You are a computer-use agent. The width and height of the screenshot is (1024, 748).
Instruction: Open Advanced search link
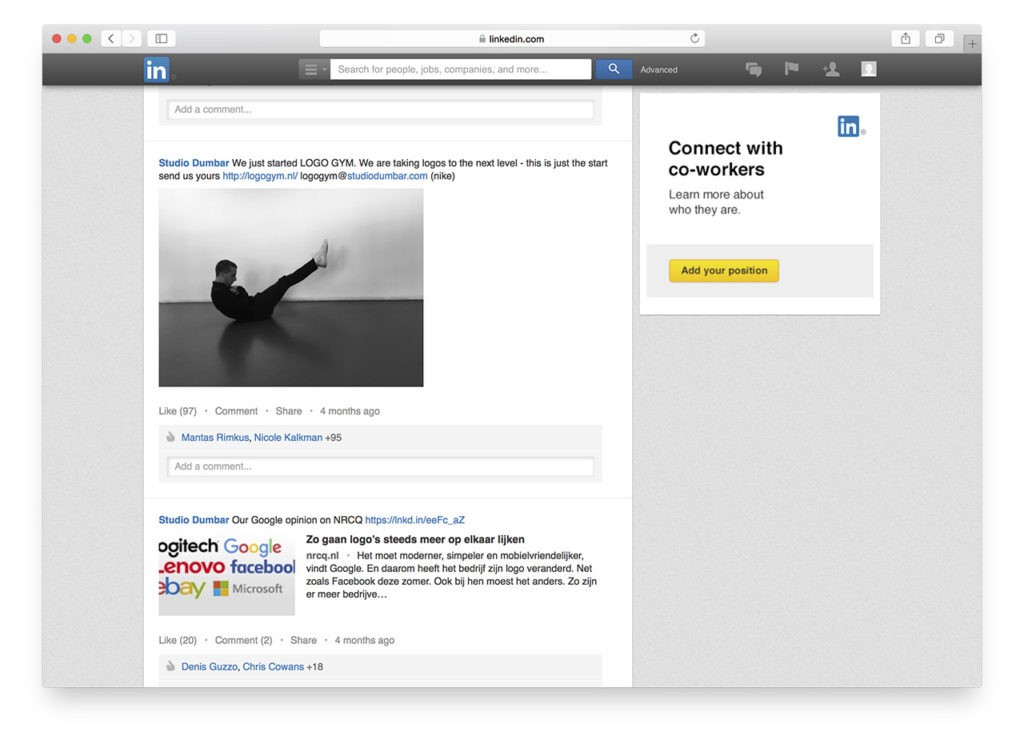coord(658,70)
